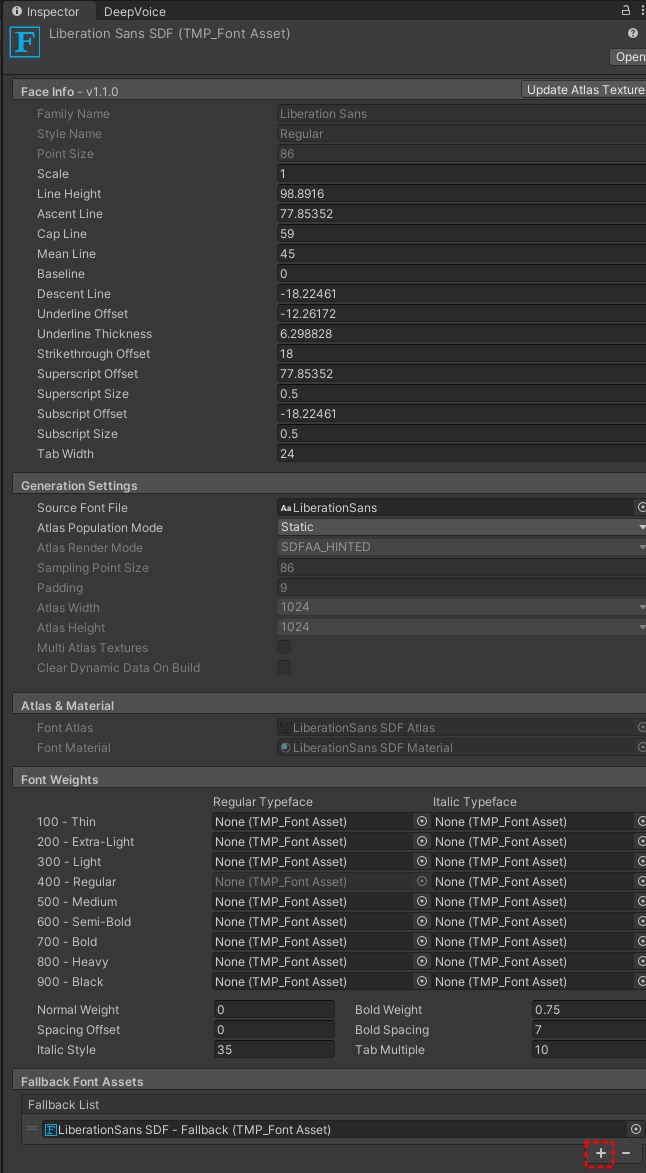Pick 200 - Extra-Light Regular Typeface asset

point(422,842)
